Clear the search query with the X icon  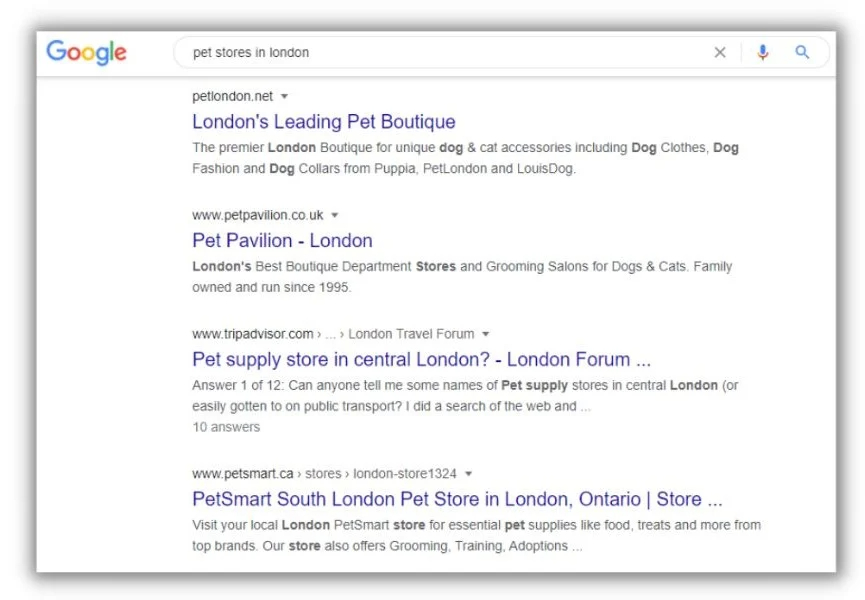coord(720,52)
